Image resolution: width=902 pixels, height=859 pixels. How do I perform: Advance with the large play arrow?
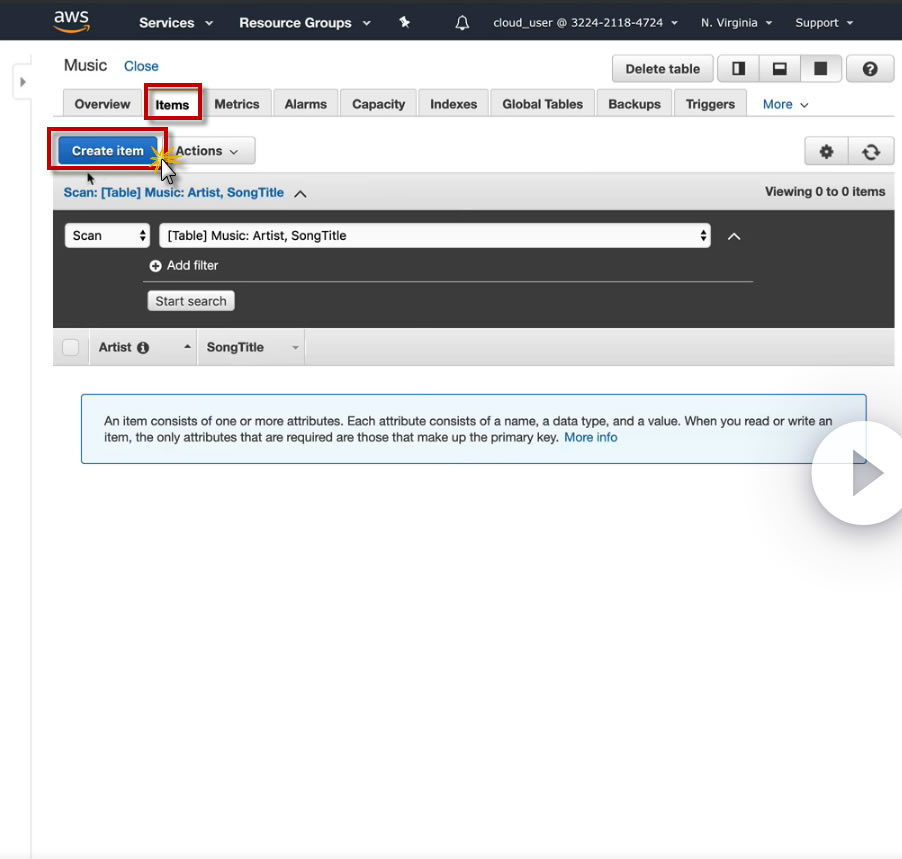[x=864, y=473]
